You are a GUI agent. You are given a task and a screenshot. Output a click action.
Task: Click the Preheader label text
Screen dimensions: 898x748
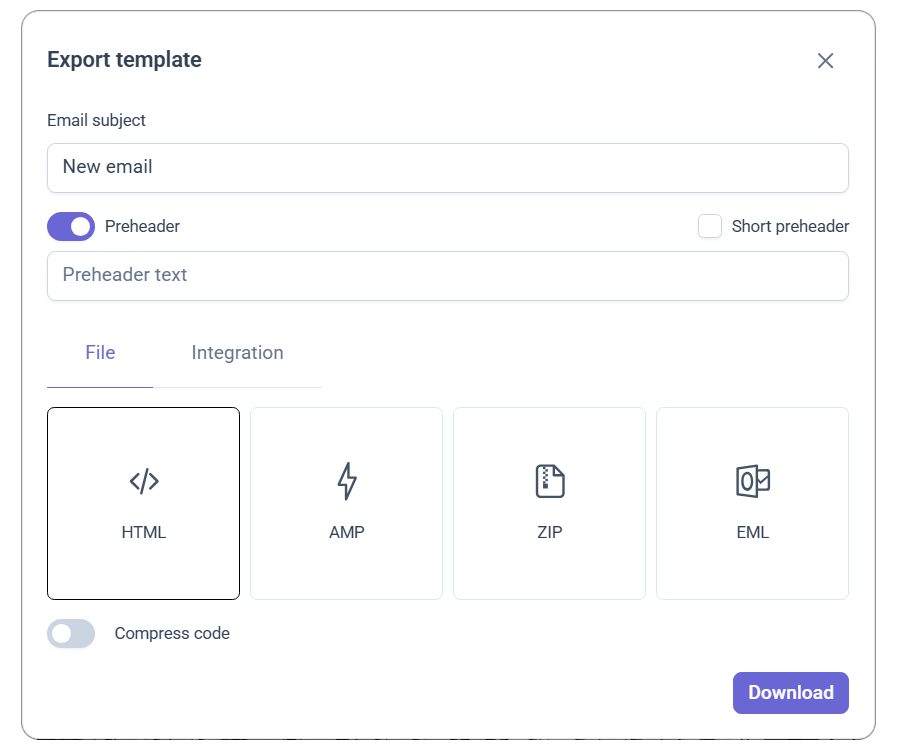tap(142, 226)
